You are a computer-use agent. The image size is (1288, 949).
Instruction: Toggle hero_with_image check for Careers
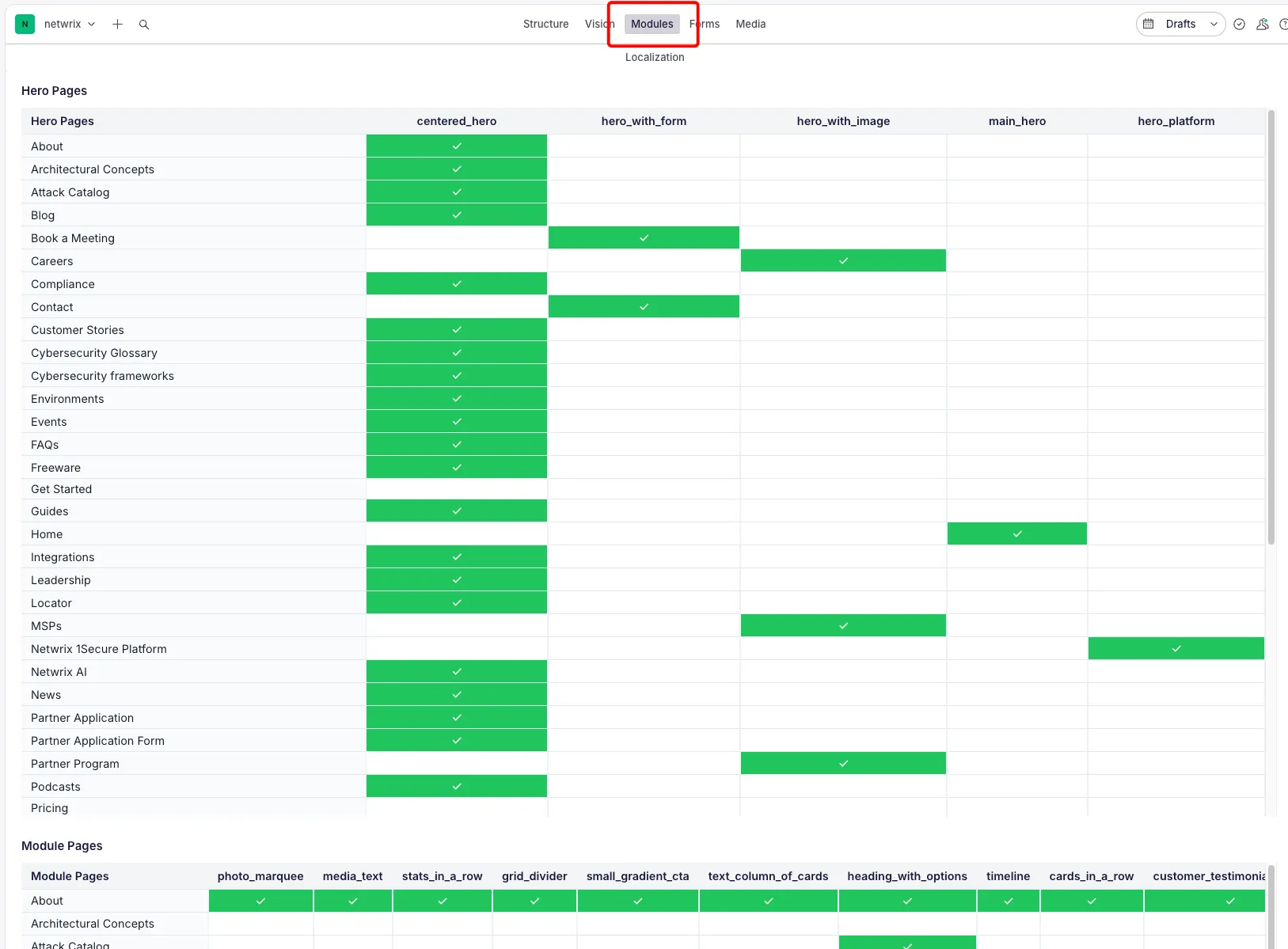[843, 260]
